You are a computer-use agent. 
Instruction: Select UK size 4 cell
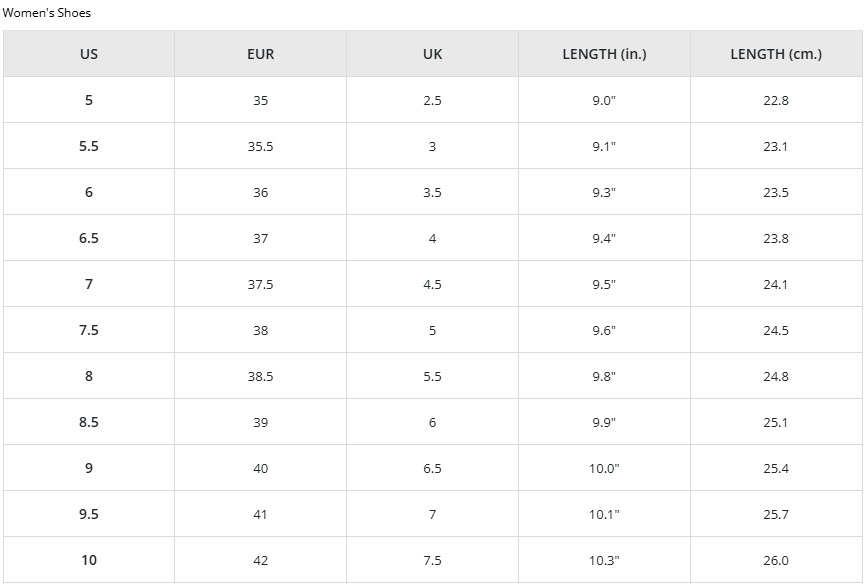pyautogui.click(x=432, y=238)
